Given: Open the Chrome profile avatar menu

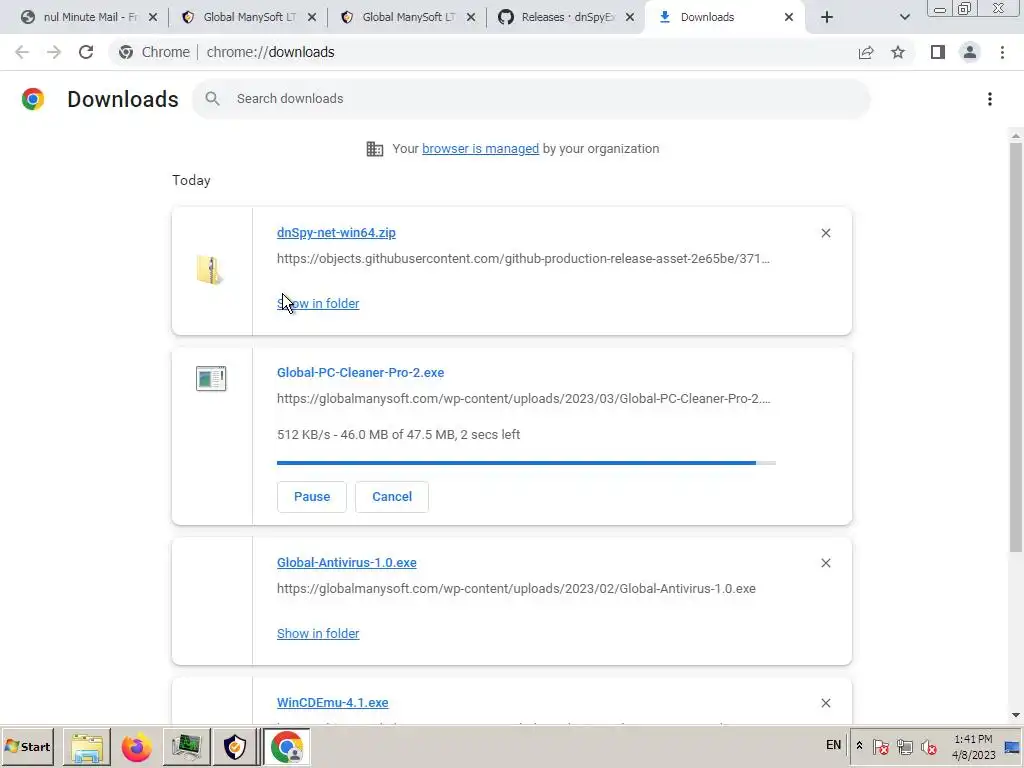Looking at the screenshot, I should click(x=970, y=52).
